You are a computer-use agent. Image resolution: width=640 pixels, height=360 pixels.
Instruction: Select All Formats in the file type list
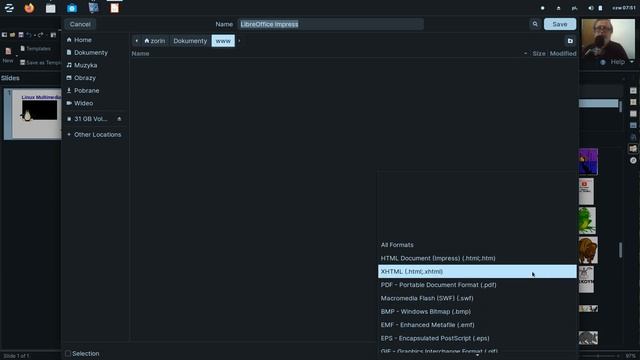(477, 245)
